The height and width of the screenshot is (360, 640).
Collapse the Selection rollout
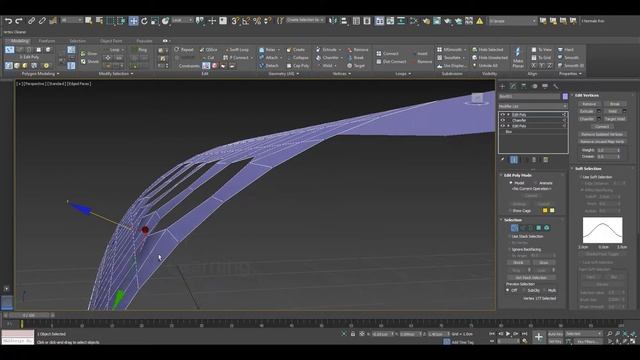coord(513,220)
